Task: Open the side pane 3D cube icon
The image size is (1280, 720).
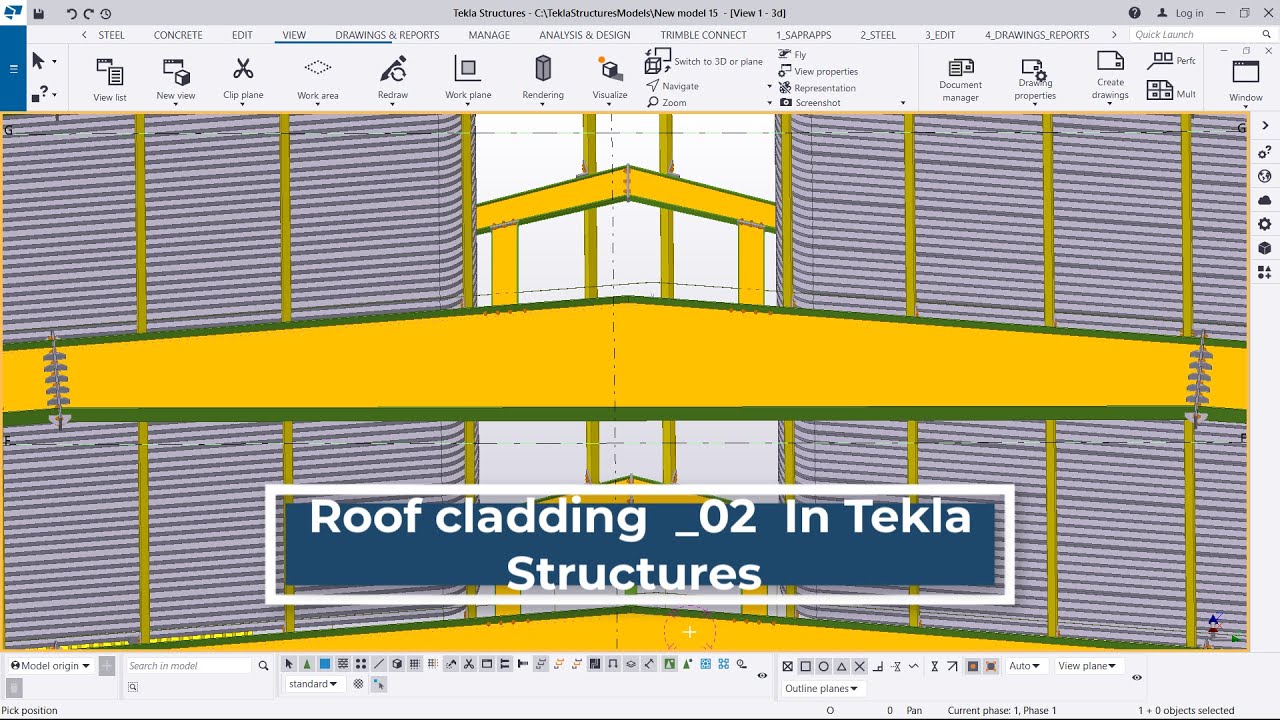Action: tap(1265, 248)
